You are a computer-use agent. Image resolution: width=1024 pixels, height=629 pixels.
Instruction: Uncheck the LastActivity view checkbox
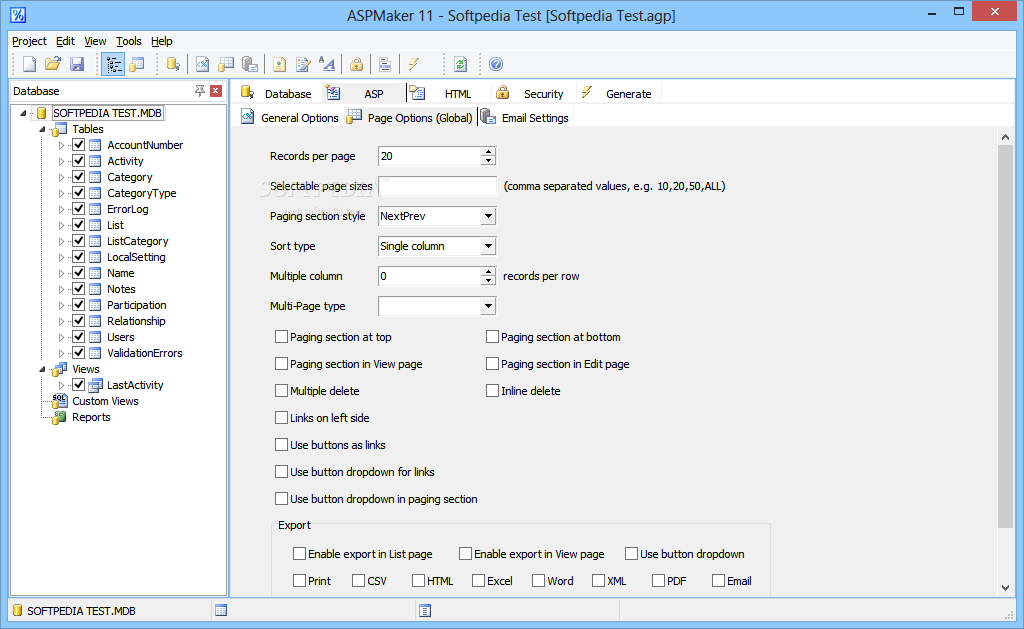pyautogui.click(x=78, y=385)
